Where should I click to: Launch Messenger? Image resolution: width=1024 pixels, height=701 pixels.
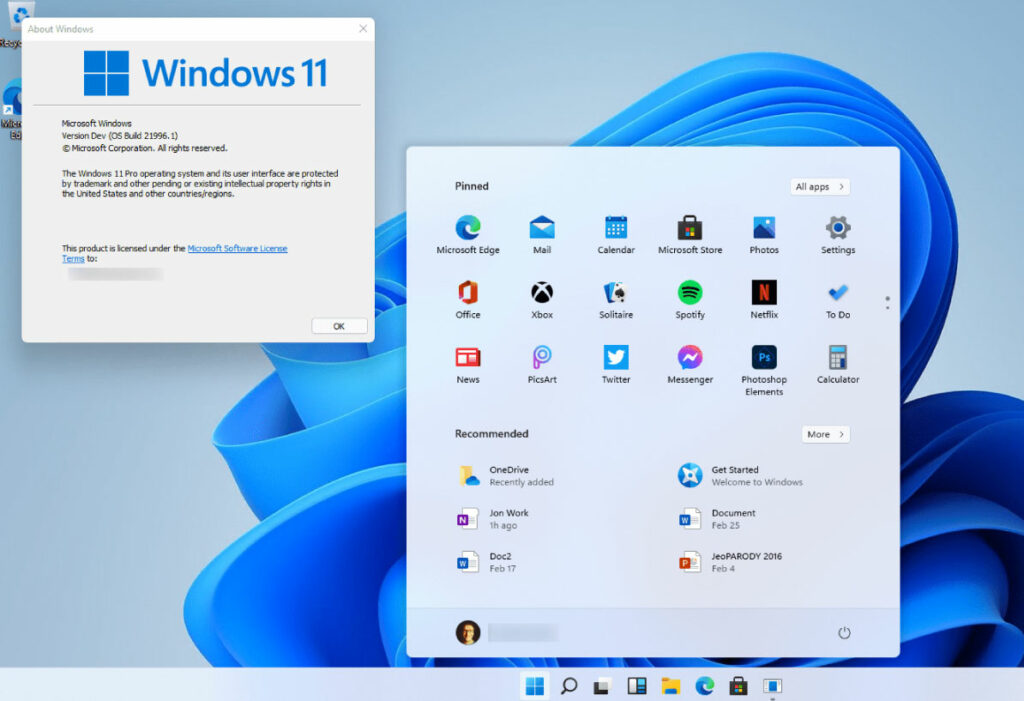coord(690,364)
